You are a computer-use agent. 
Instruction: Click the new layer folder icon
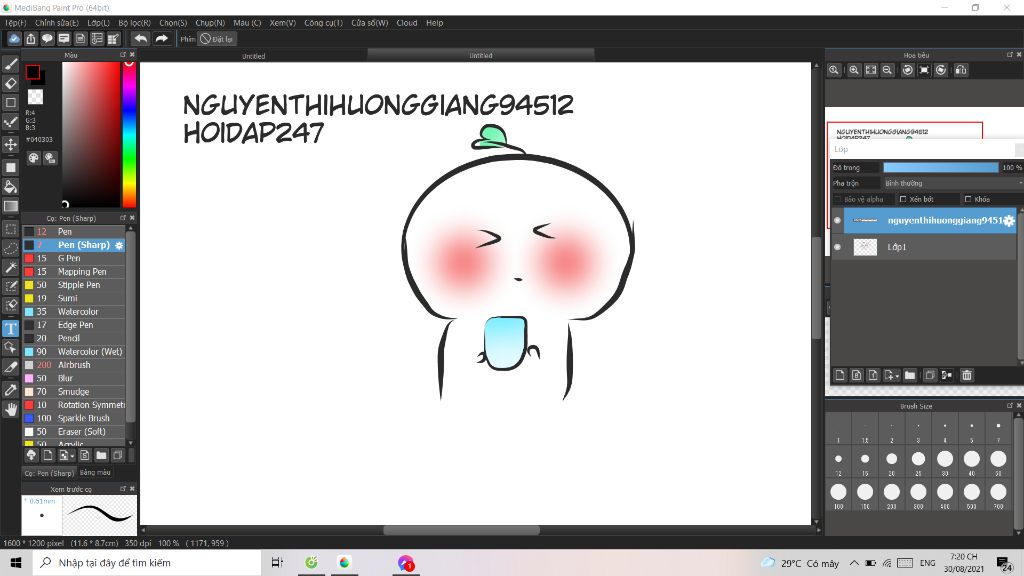point(910,375)
